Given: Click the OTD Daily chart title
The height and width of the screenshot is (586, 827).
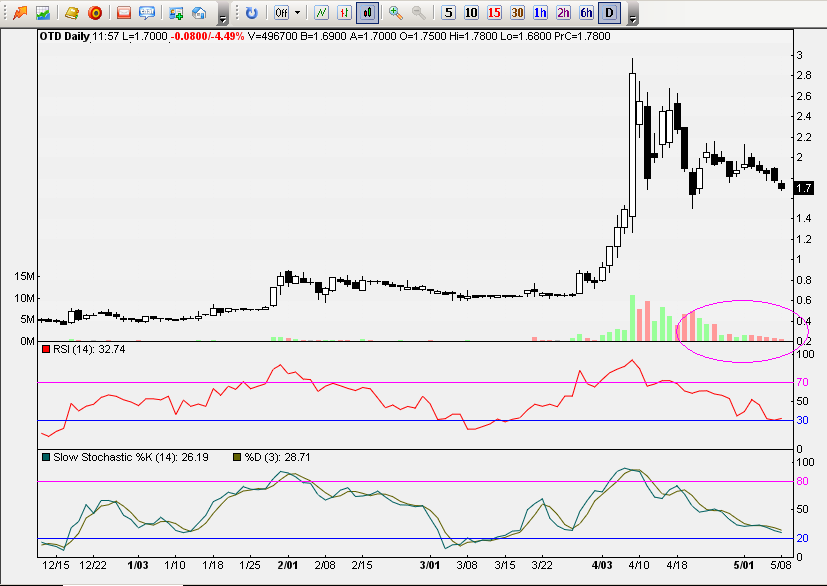Looking at the screenshot, I should click(64, 36).
